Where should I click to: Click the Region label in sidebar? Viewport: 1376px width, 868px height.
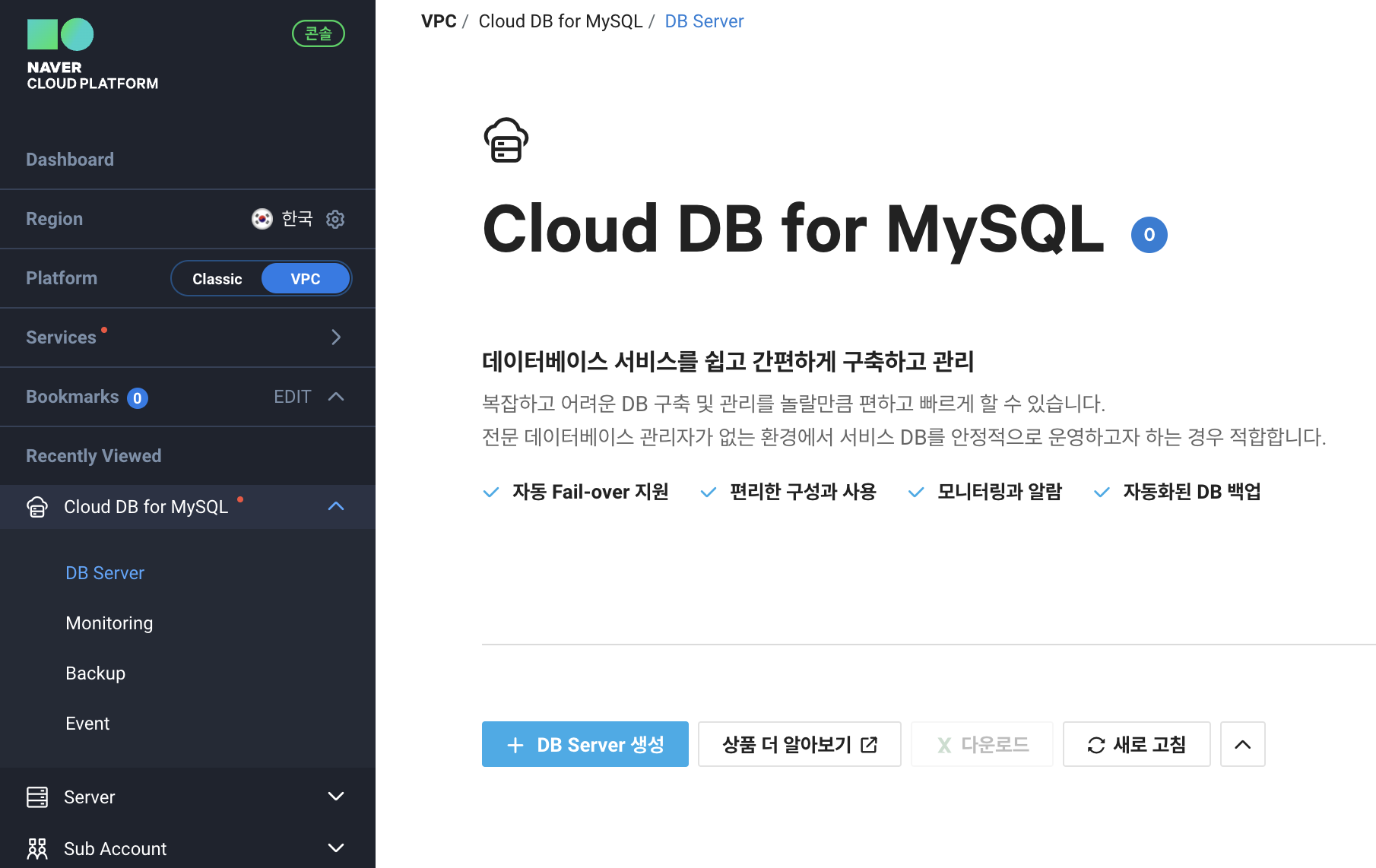coord(54,219)
